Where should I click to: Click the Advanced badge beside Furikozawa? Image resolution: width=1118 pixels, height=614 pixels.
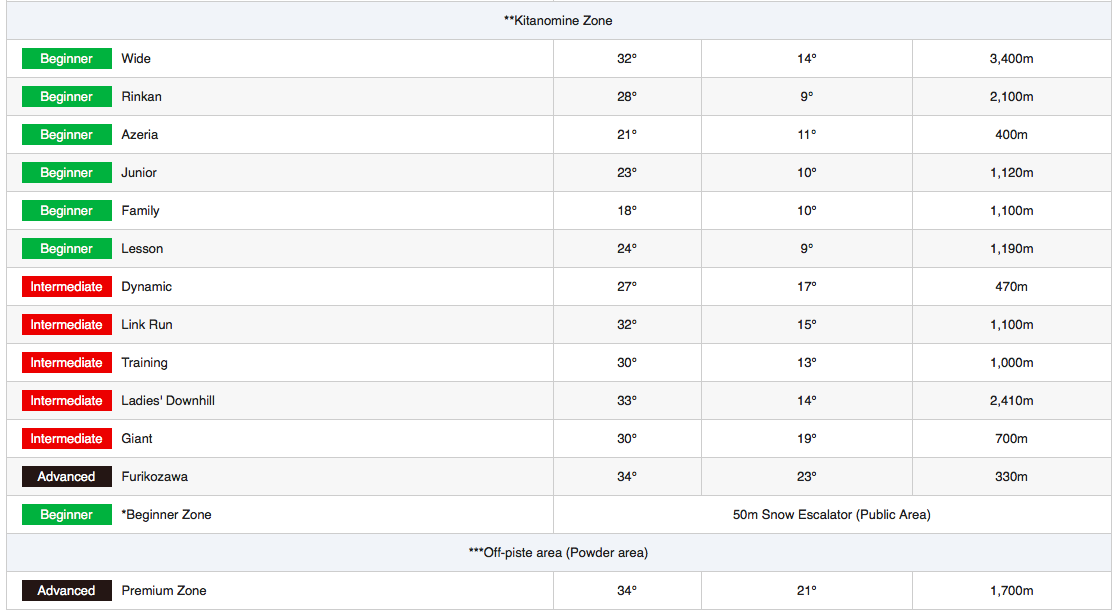tap(66, 477)
